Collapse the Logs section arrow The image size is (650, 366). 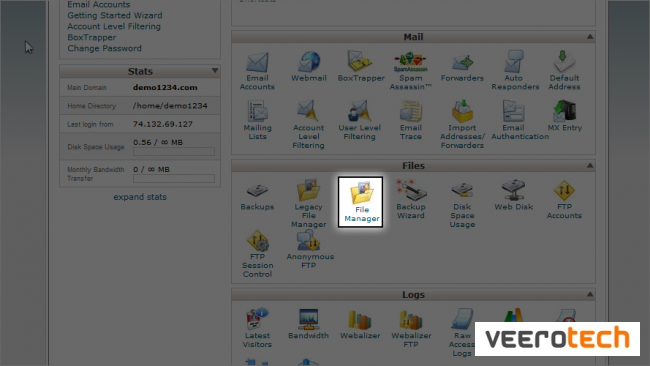click(589, 294)
